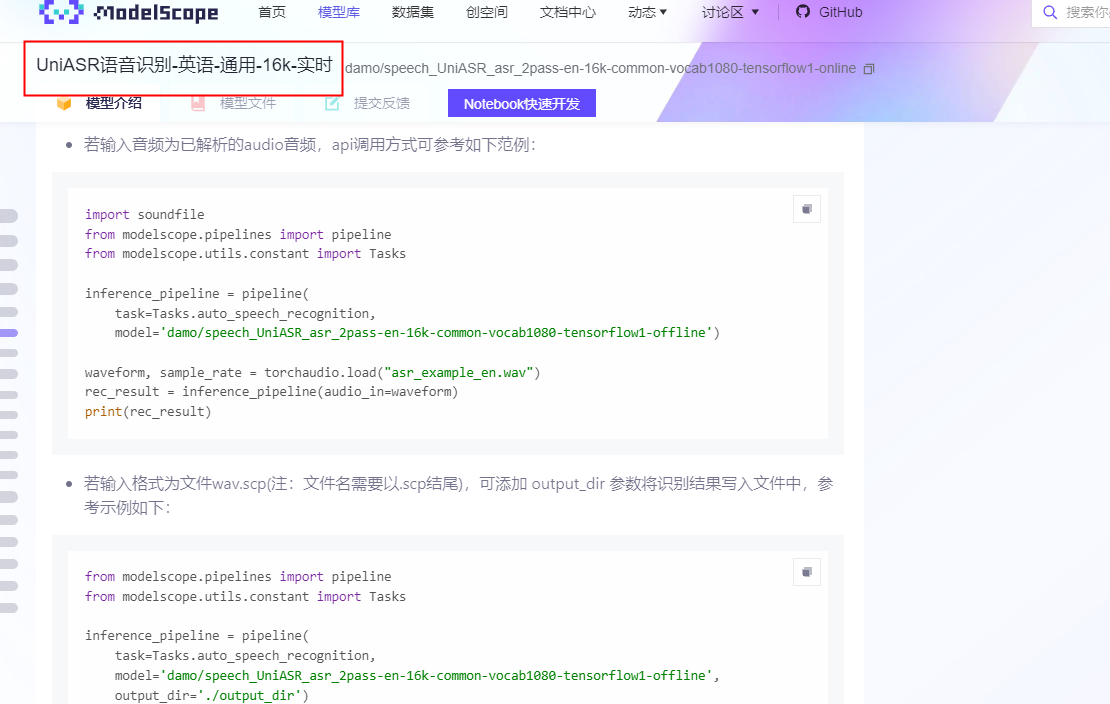Image resolution: width=1110 pixels, height=704 pixels.
Task: Open the 文档中心 menu item
Action: point(568,12)
